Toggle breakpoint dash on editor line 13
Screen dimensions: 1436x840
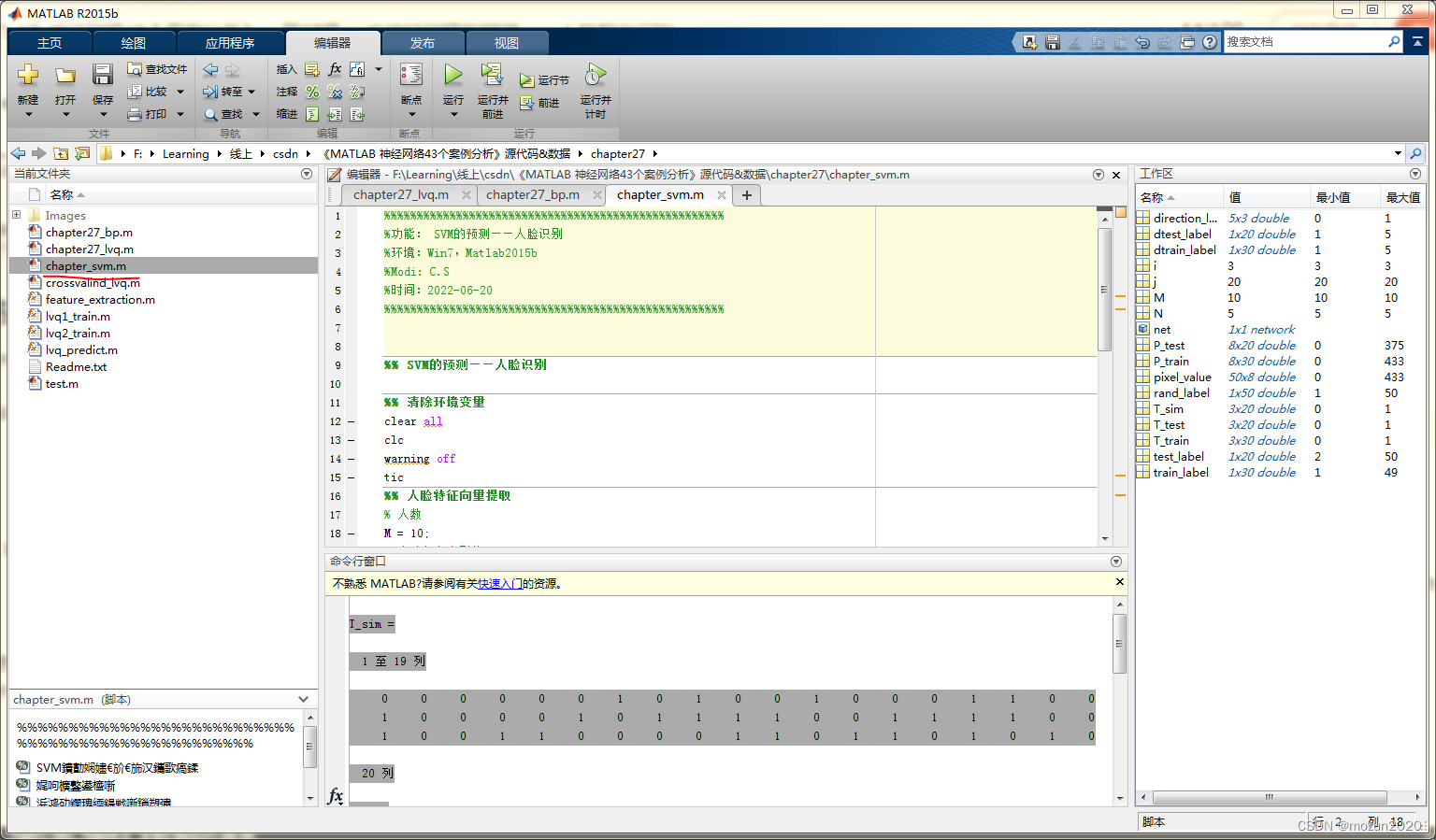point(351,440)
